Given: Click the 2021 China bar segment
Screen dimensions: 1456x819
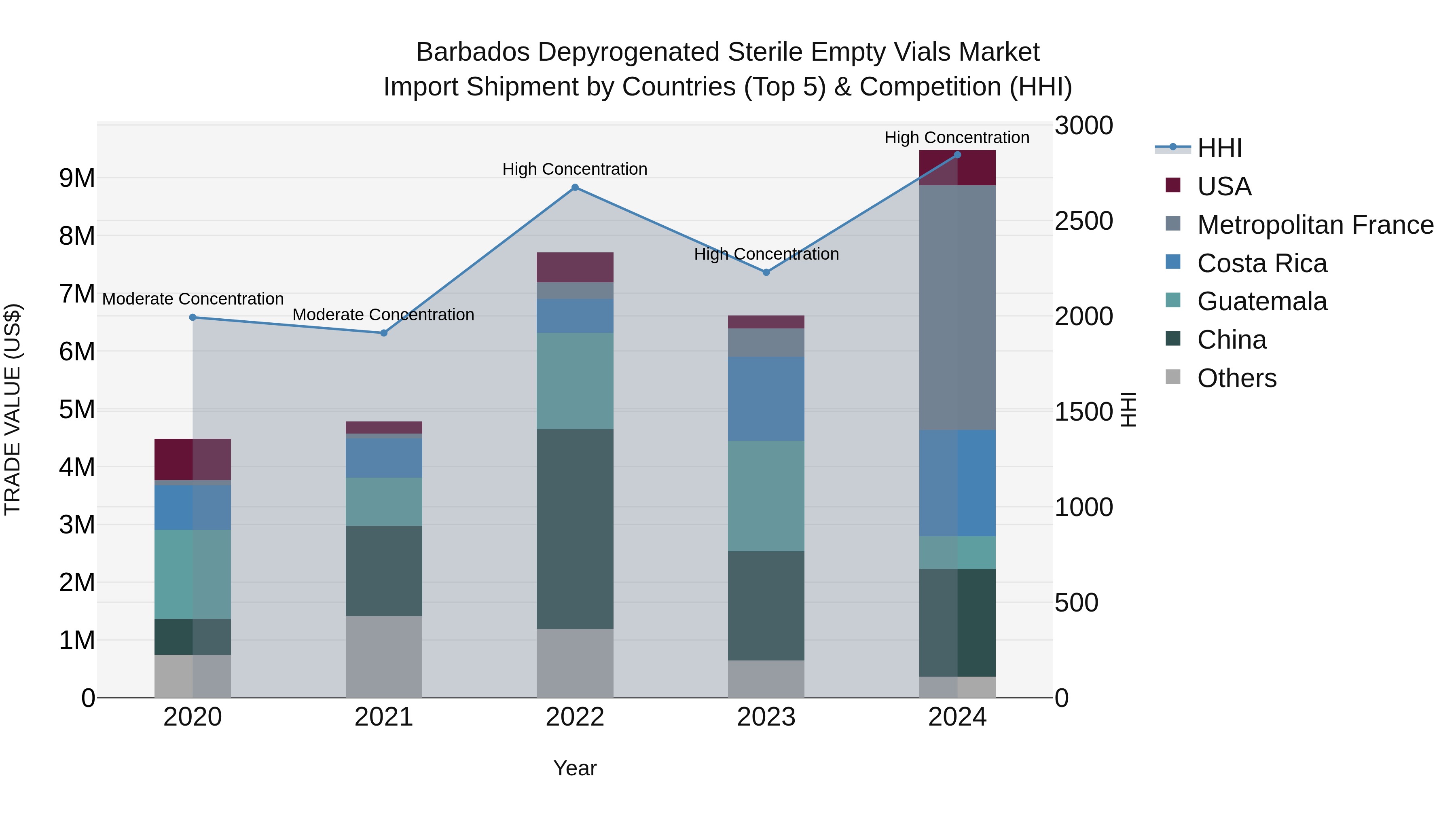Looking at the screenshot, I should pyautogui.click(x=384, y=571).
